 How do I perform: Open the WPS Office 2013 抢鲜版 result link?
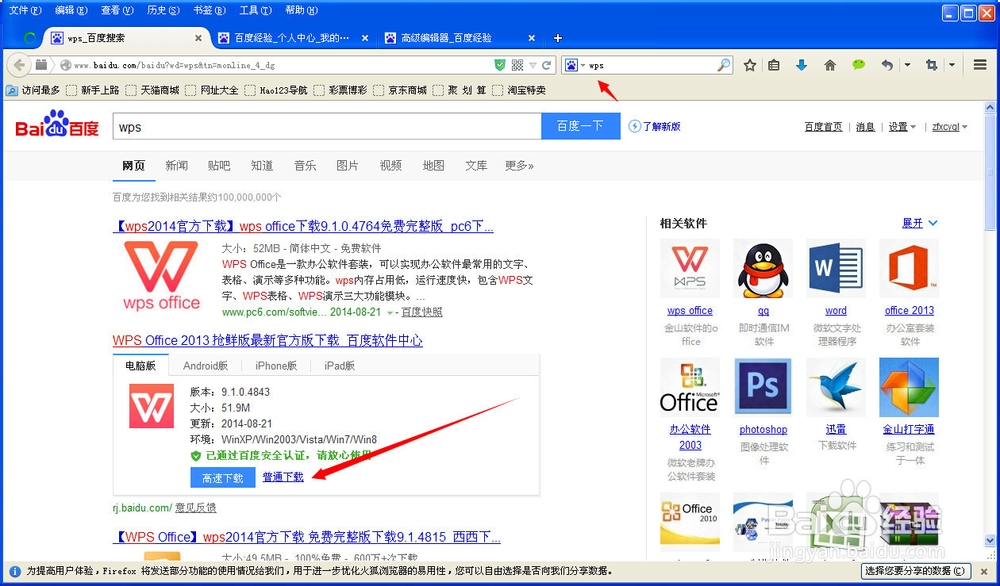[267, 341]
